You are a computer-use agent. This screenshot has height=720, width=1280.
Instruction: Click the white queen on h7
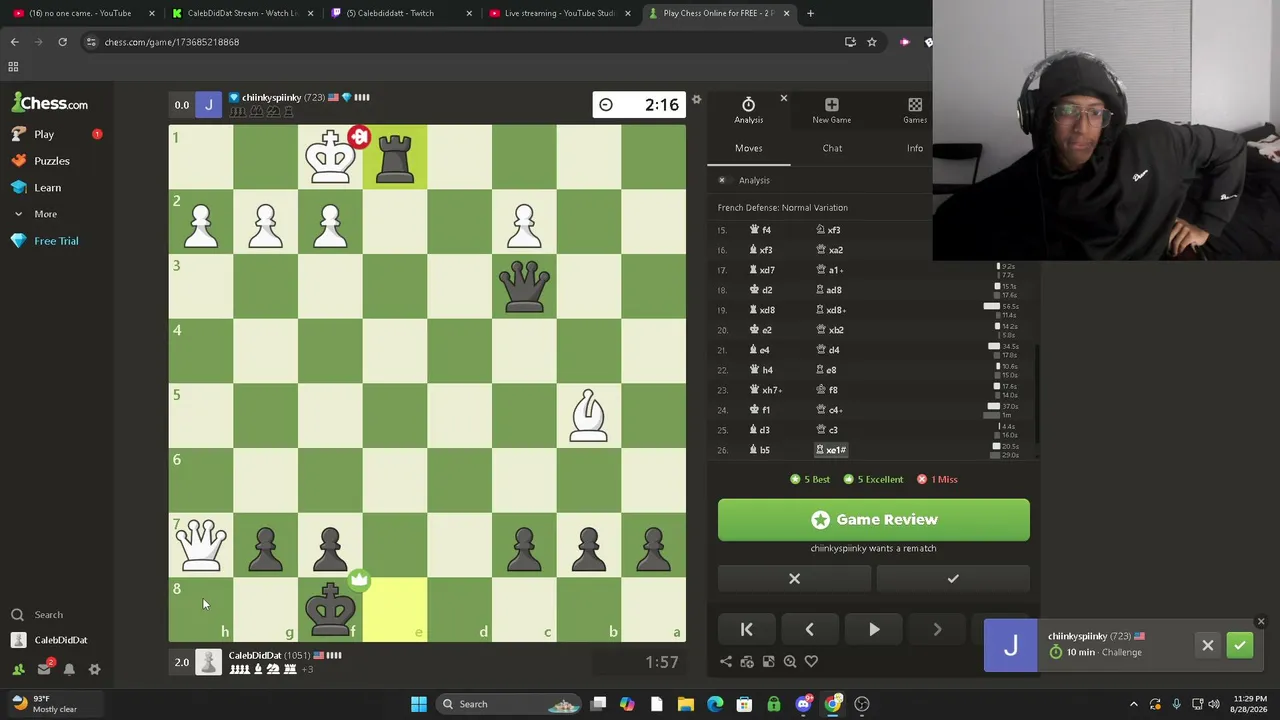tap(201, 544)
